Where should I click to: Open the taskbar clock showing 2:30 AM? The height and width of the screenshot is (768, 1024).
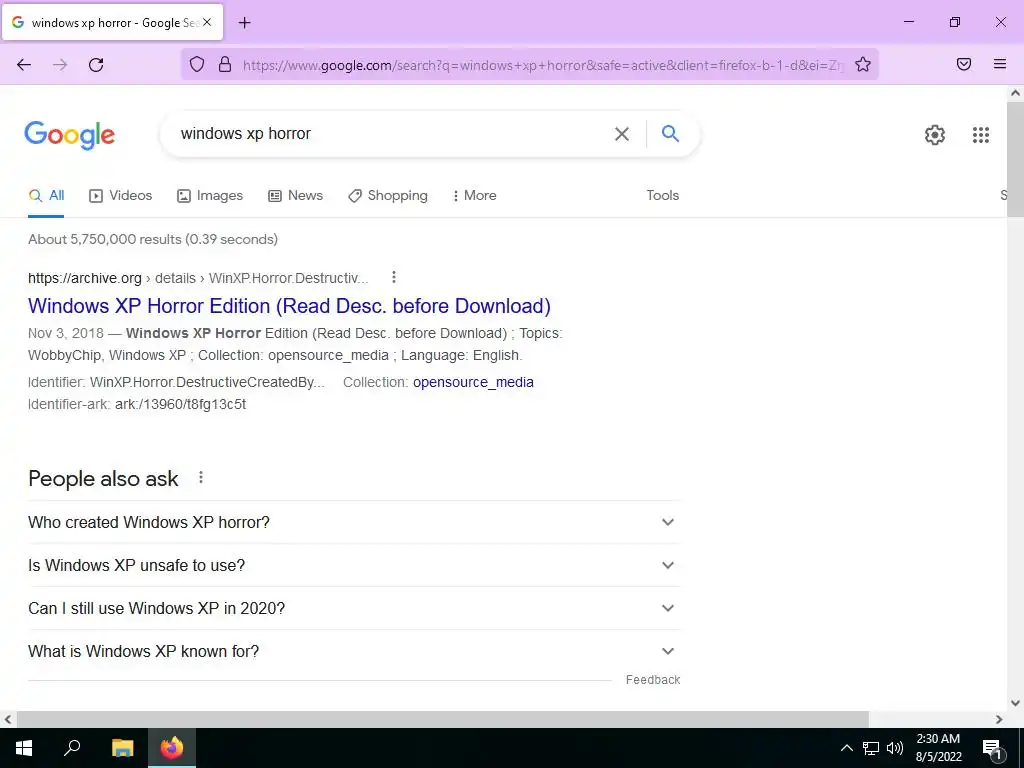coord(938,748)
